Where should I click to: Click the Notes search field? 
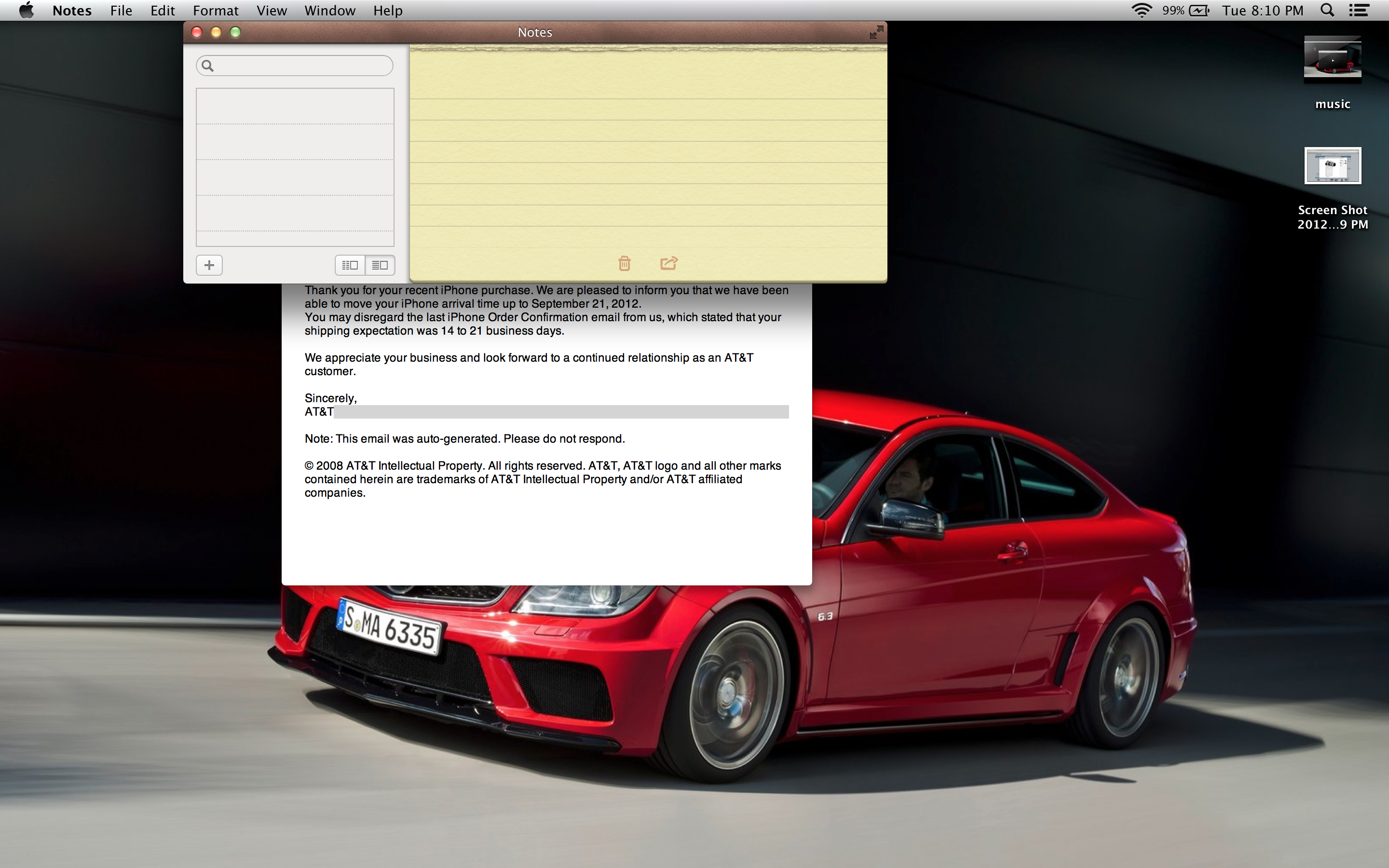click(x=295, y=66)
